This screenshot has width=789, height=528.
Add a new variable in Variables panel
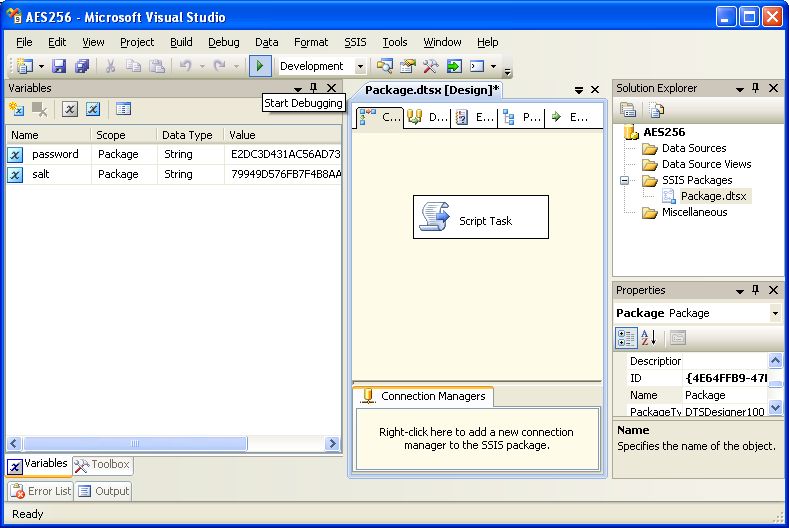tap(16, 109)
